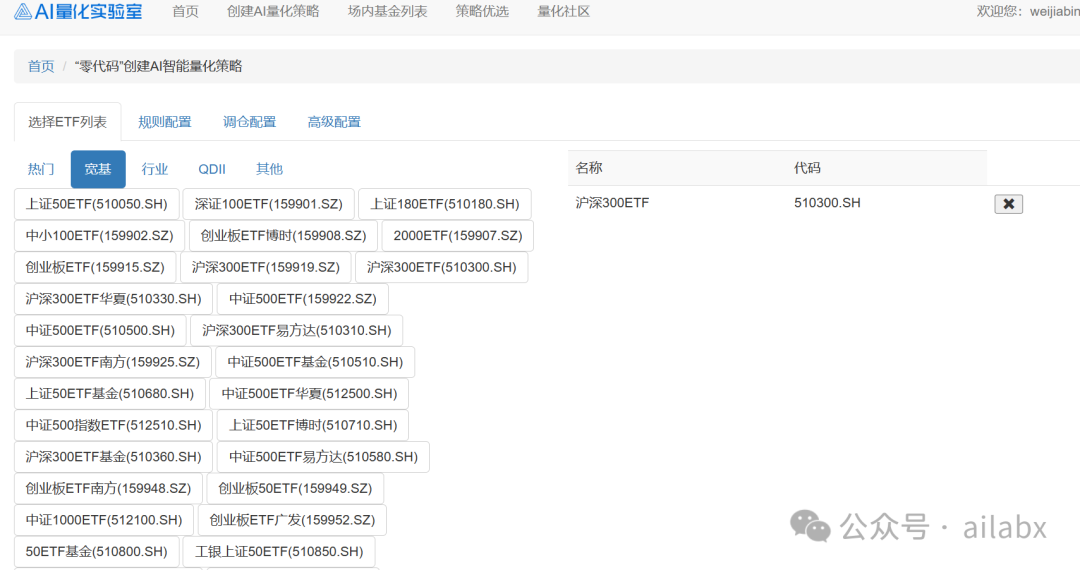Add 创业板50ETF(159949.SZ)
The height and width of the screenshot is (570, 1080).
click(295, 489)
